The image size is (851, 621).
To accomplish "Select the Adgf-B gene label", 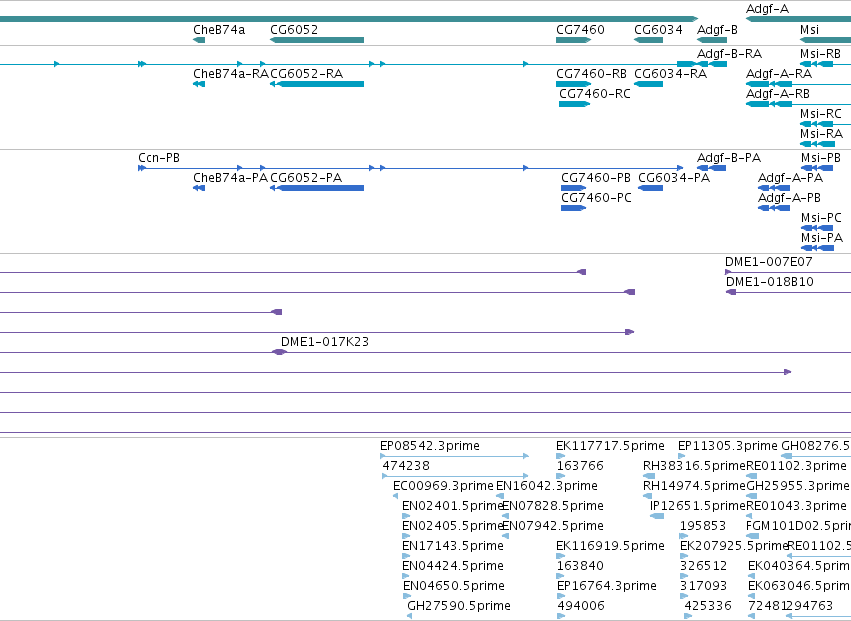I will click(x=717, y=30).
